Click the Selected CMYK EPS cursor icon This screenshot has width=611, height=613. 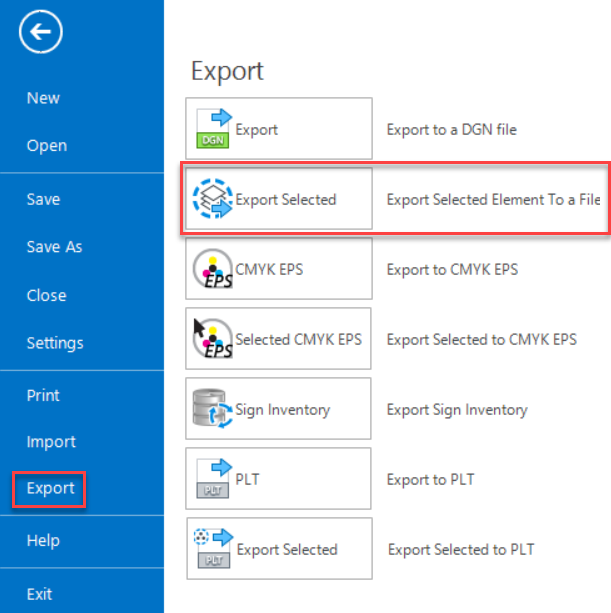point(212,339)
